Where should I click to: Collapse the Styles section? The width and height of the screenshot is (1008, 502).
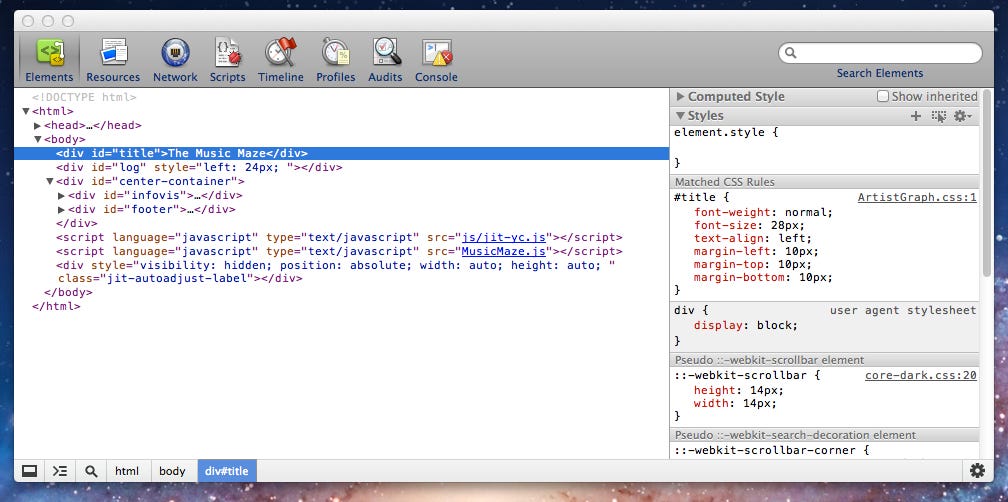680,116
